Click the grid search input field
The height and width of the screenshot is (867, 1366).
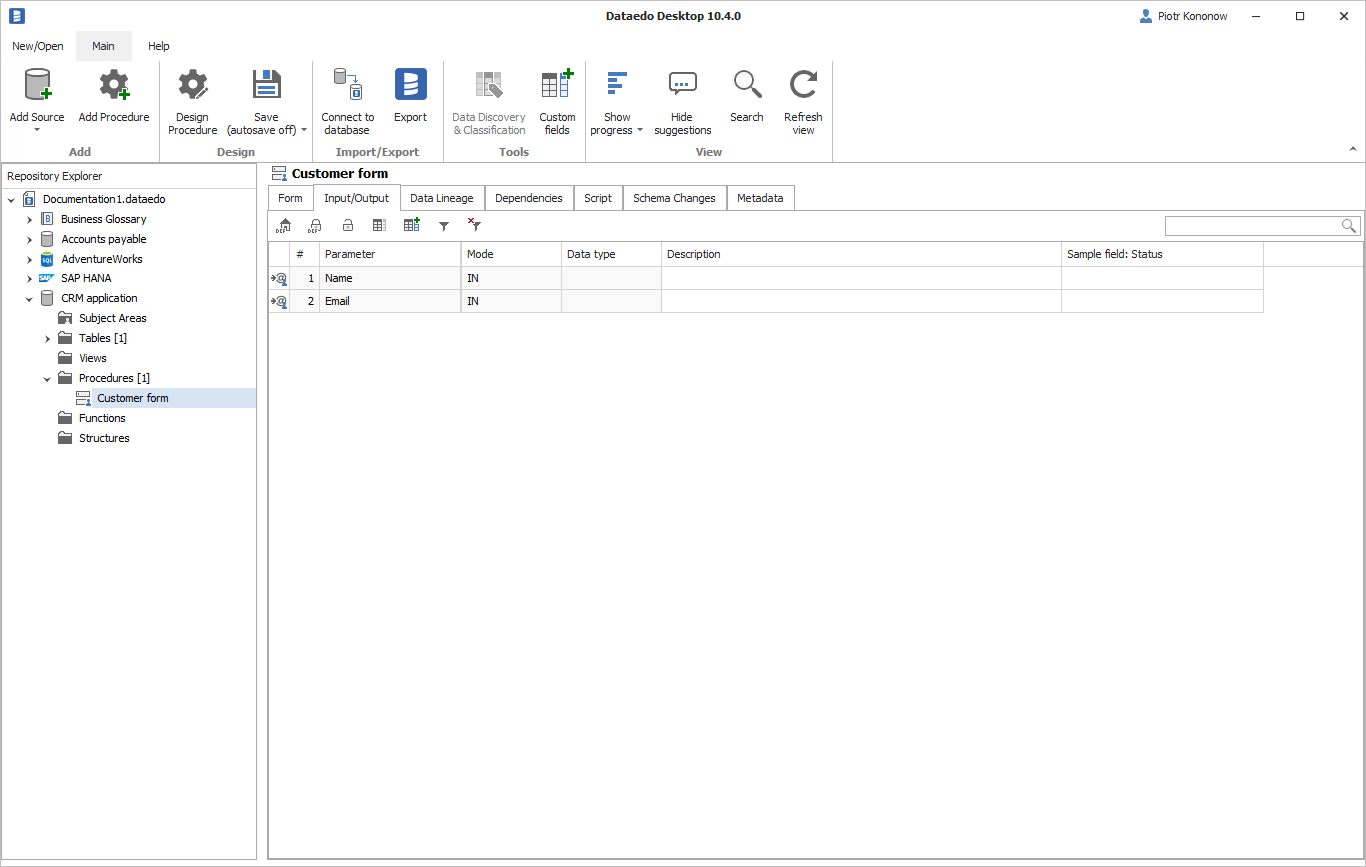coord(1252,226)
